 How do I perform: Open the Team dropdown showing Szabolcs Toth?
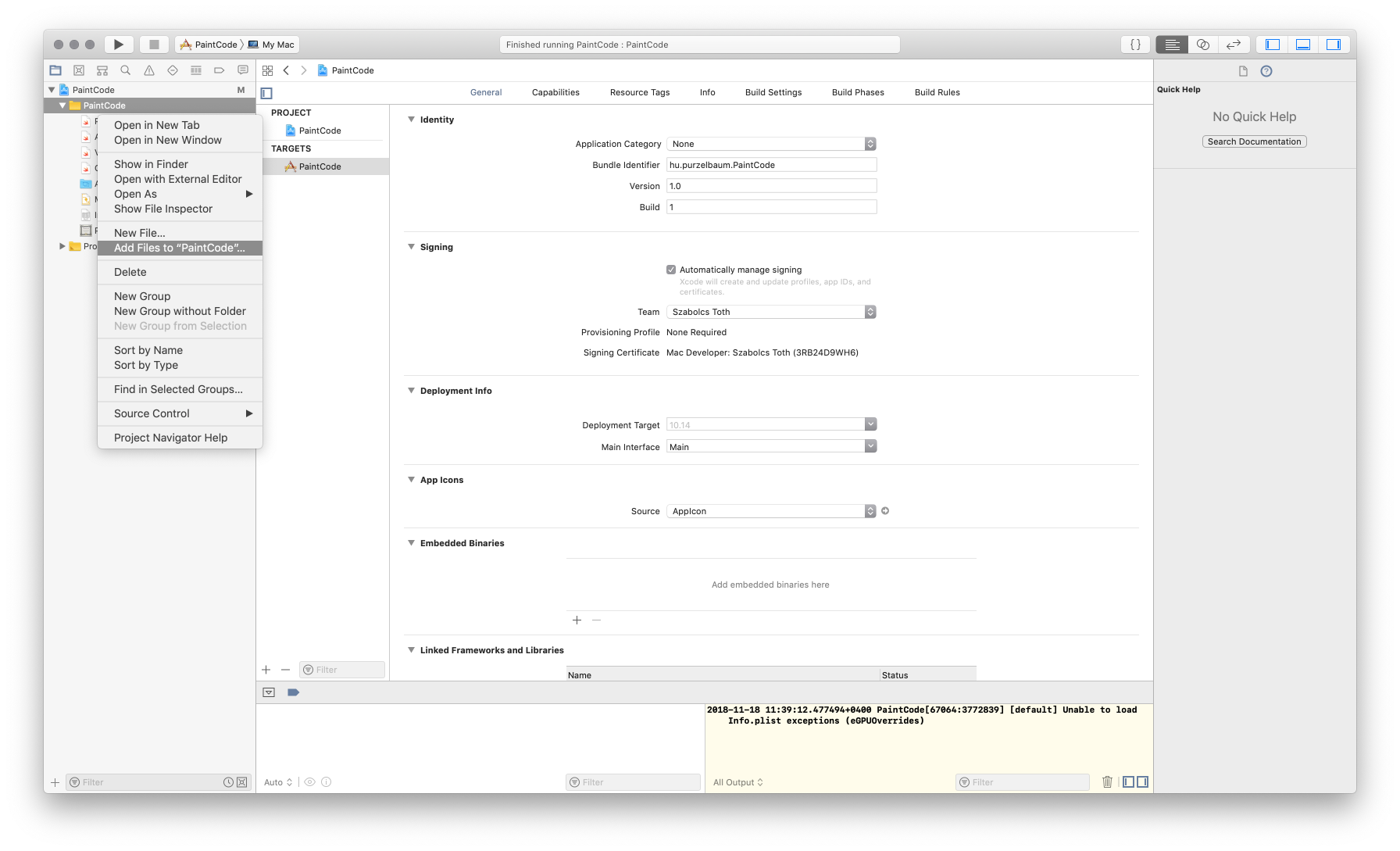point(772,312)
